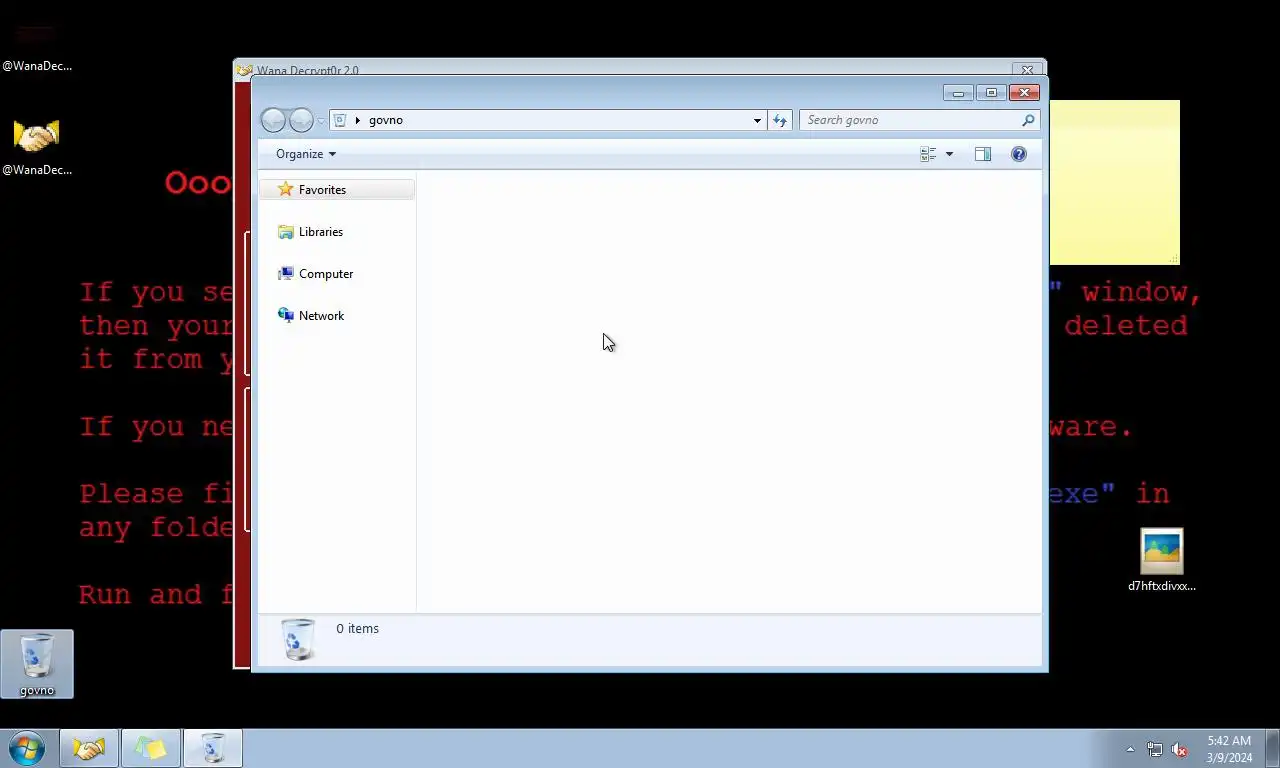The height and width of the screenshot is (768, 1280).
Task: Click the network tray icon
Action: tap(1155, 749)
